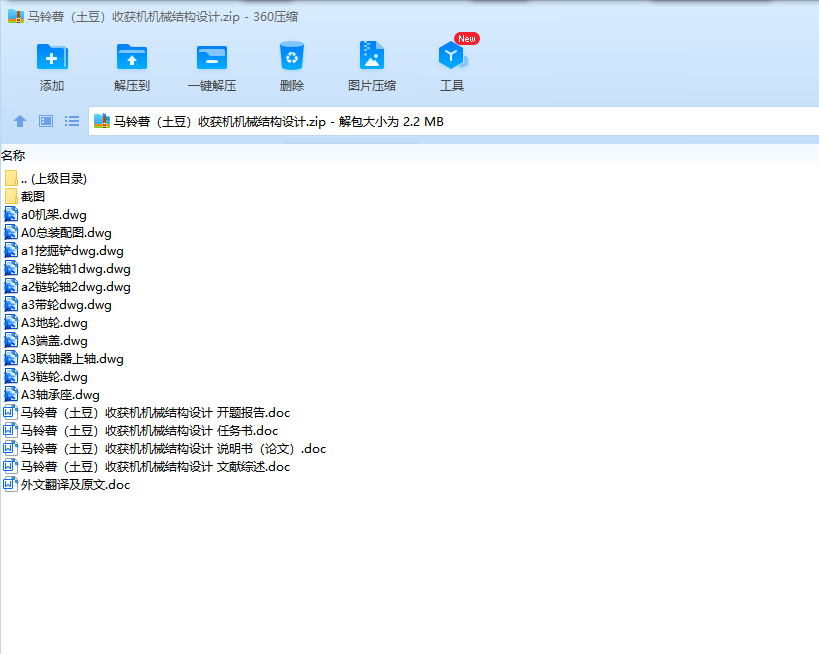This screenshot has height=654, width=819.
Task: Select file a3带轮dwg.dwg by name
Action: (x=66, y=305)
